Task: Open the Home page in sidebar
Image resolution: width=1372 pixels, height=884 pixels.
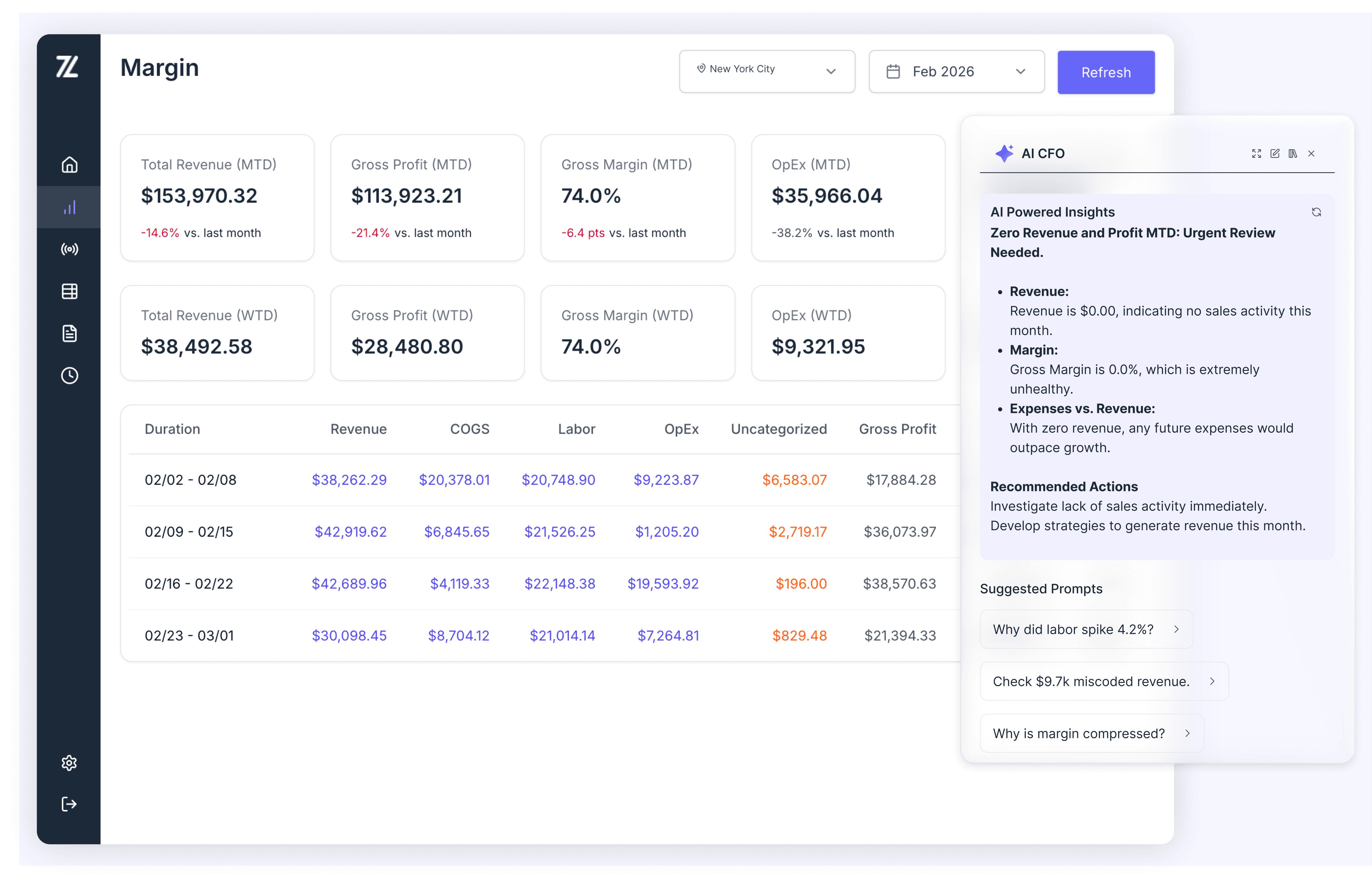Action: click(69, 165)
